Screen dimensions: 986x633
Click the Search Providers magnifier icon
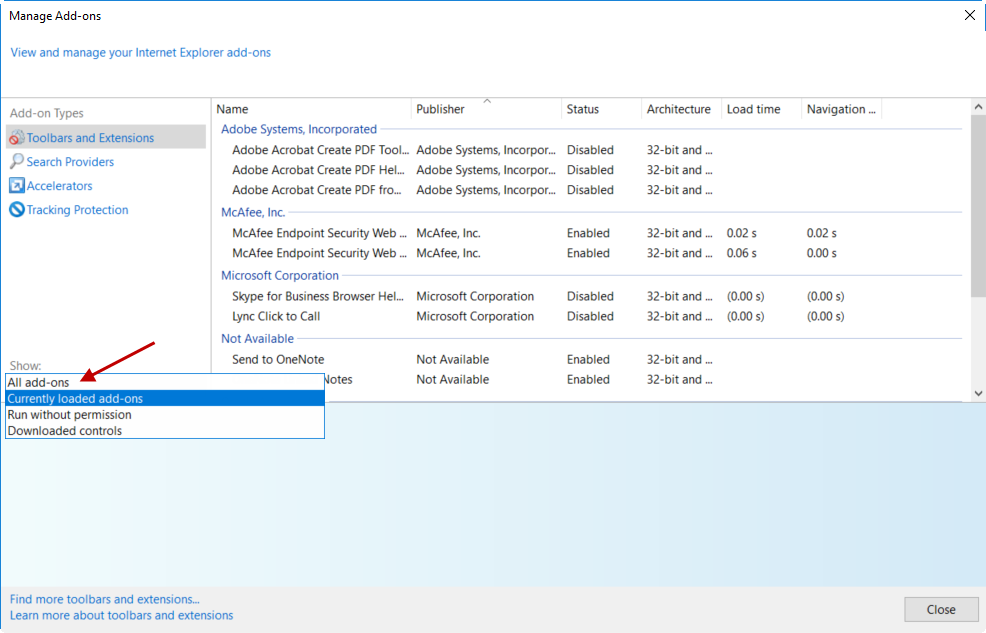point(17,162)
